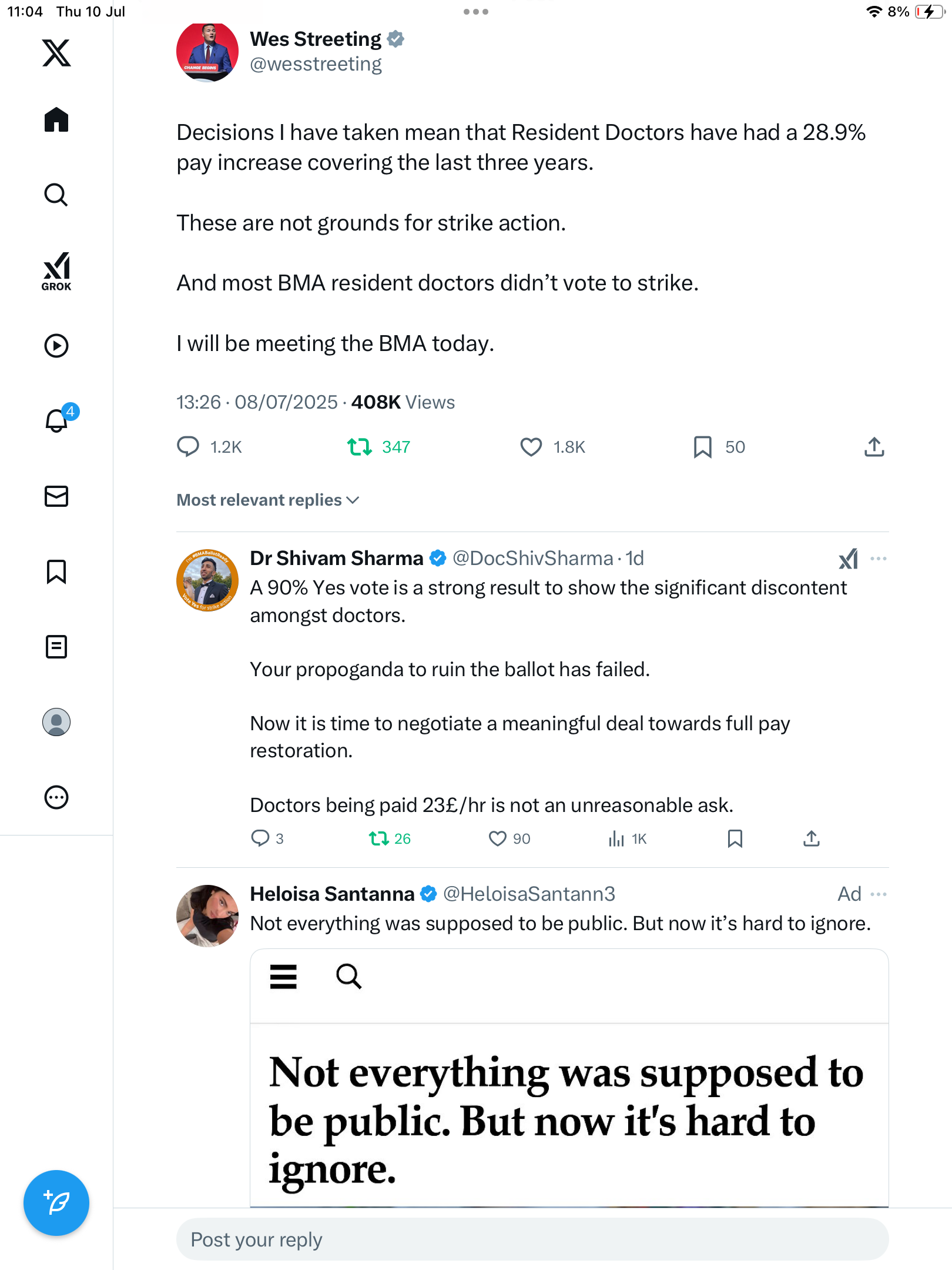
Task: Click the blue compose post button
Action: click(x=56, y=1203)
